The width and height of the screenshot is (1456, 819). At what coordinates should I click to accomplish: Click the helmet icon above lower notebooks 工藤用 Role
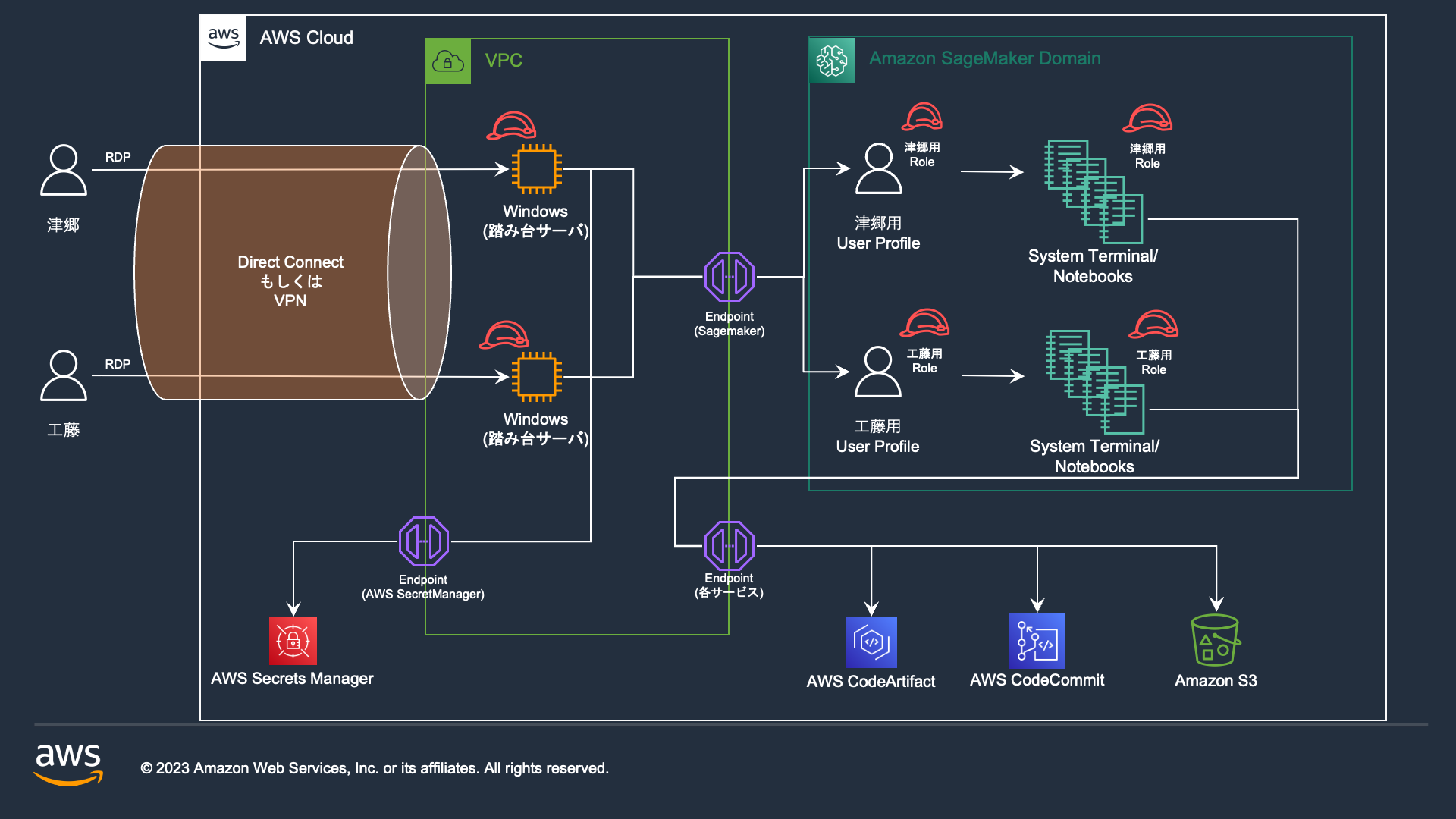[x=1153, y=325]
